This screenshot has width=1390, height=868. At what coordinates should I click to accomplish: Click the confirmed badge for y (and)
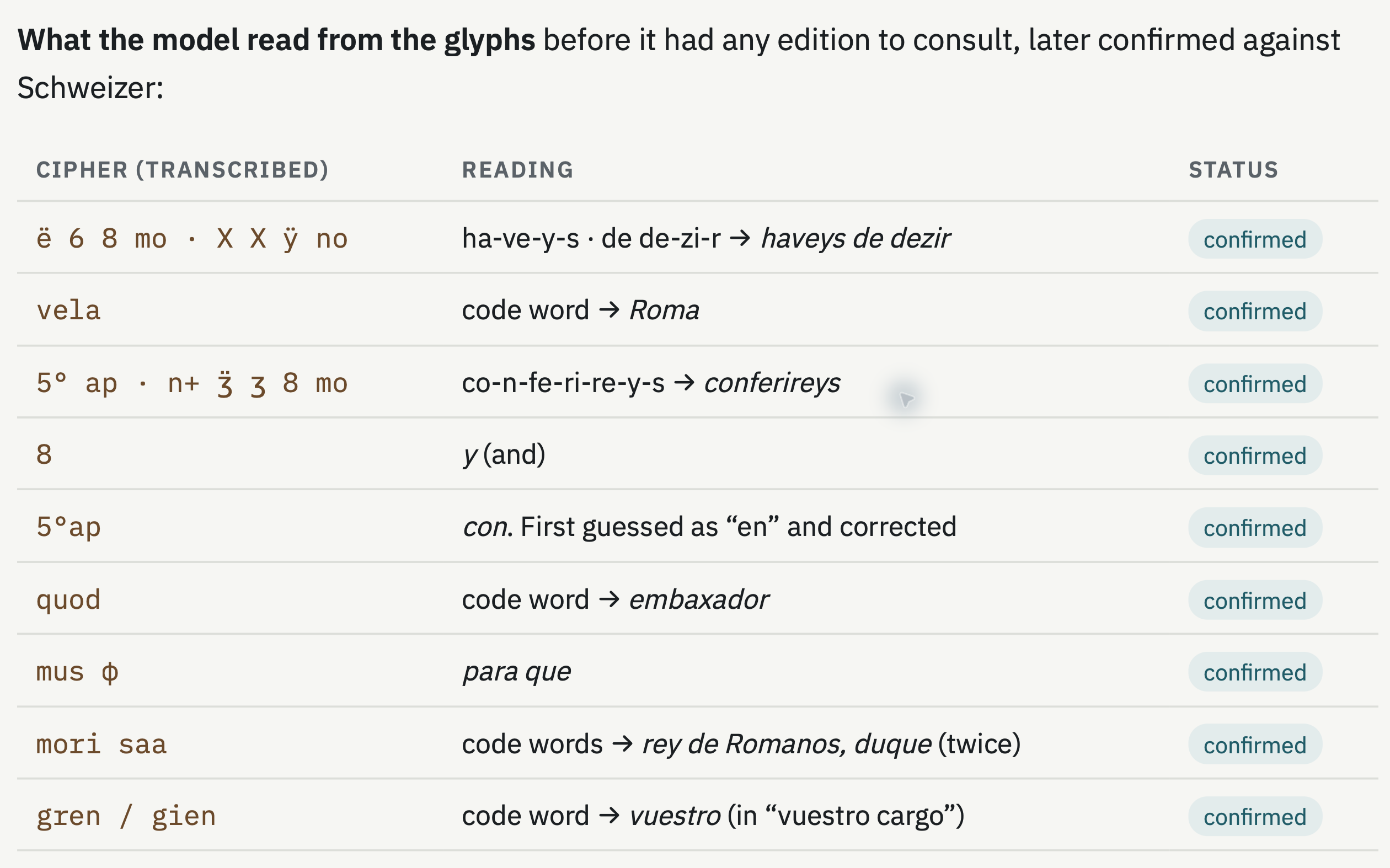pyautogui.click(x=1254, y=456)
